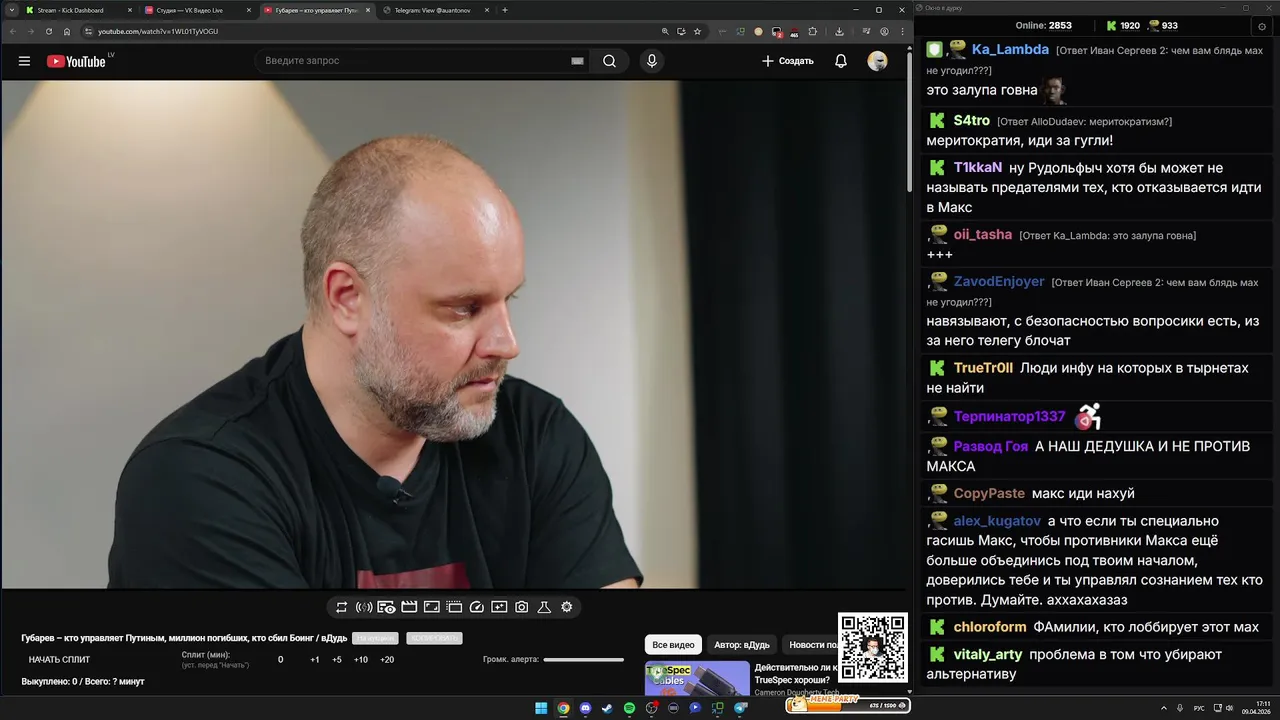The image size is (1280, 720).
Task: Take a screenshot with the camera icon
Action: 522,607
